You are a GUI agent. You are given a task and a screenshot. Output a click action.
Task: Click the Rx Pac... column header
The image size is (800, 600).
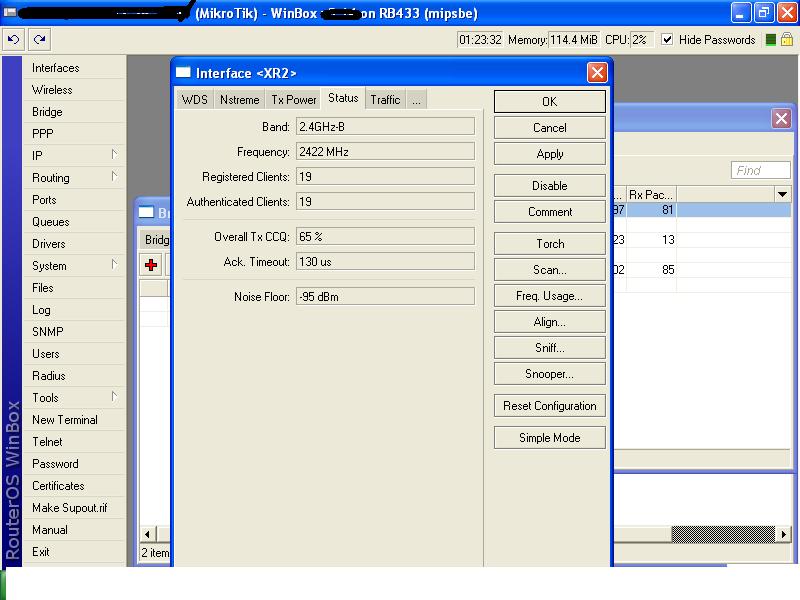coord(651,194)
